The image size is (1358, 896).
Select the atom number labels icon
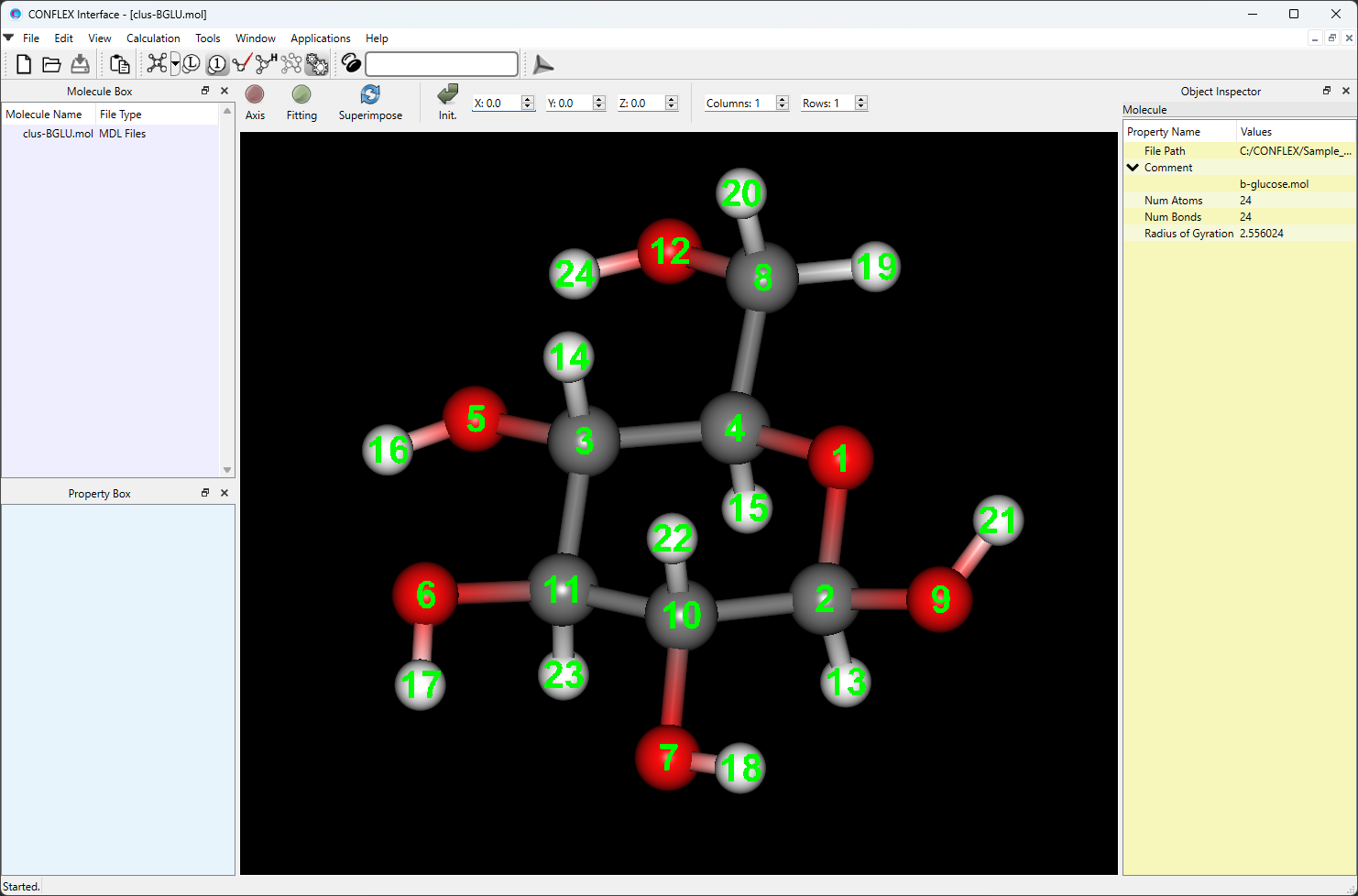(x=216, y=63)
